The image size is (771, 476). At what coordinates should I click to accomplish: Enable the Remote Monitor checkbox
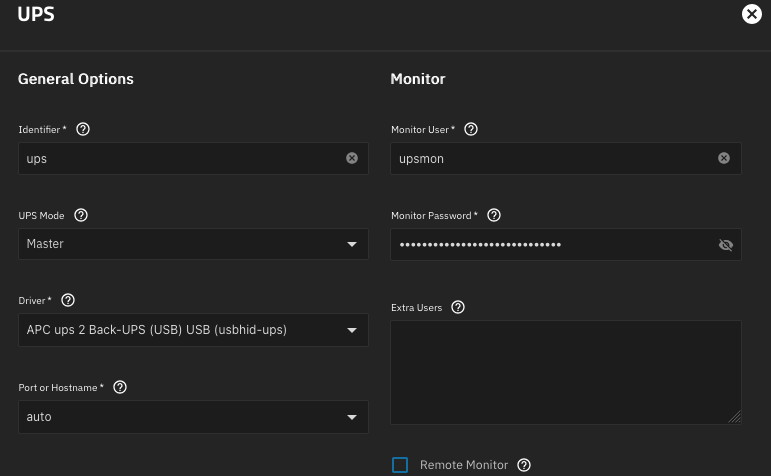400,465
